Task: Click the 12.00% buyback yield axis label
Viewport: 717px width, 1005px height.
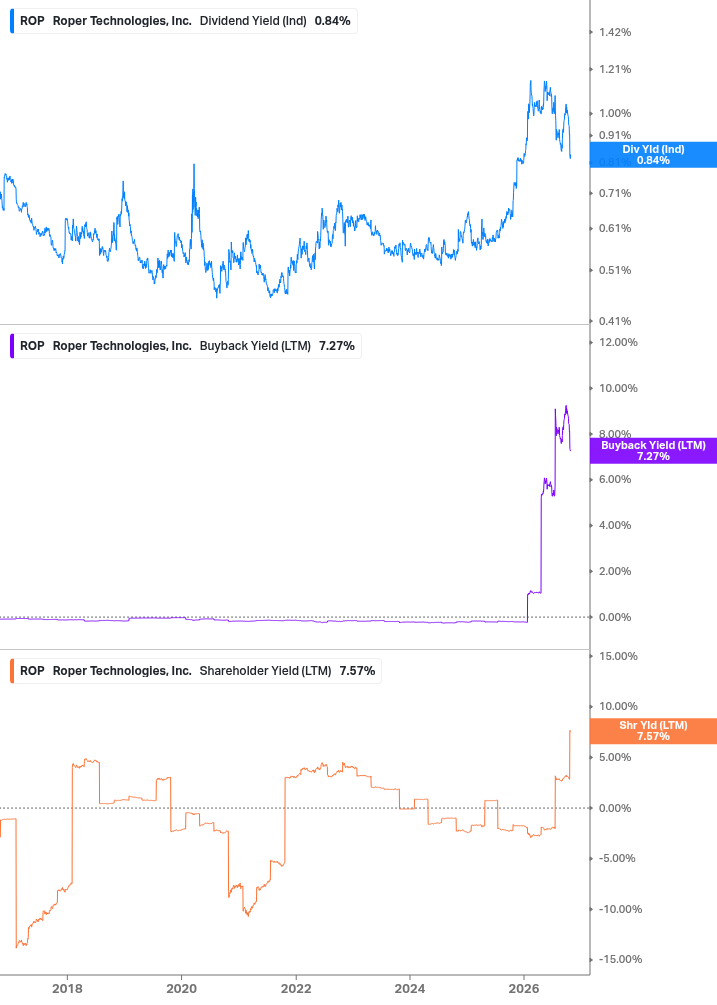Action: pos(618,342)
